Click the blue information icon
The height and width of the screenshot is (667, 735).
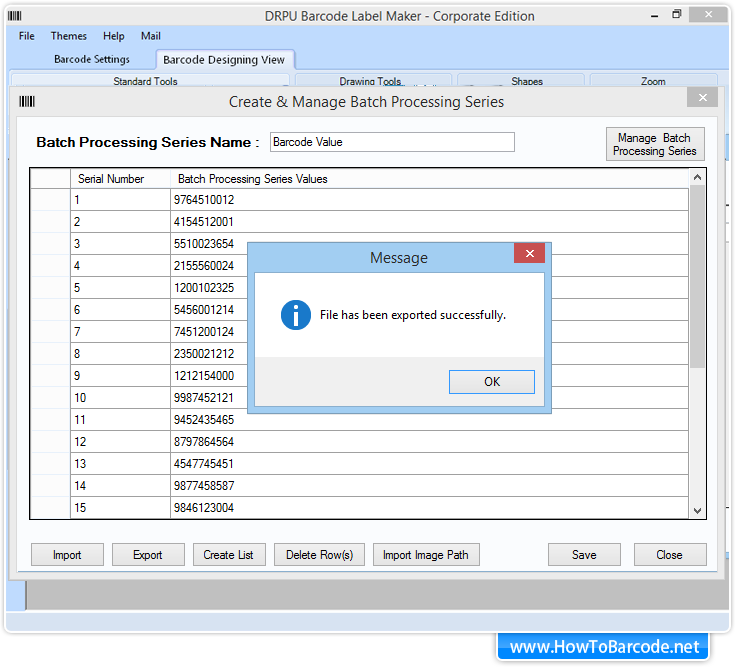(x=295, y=315)
